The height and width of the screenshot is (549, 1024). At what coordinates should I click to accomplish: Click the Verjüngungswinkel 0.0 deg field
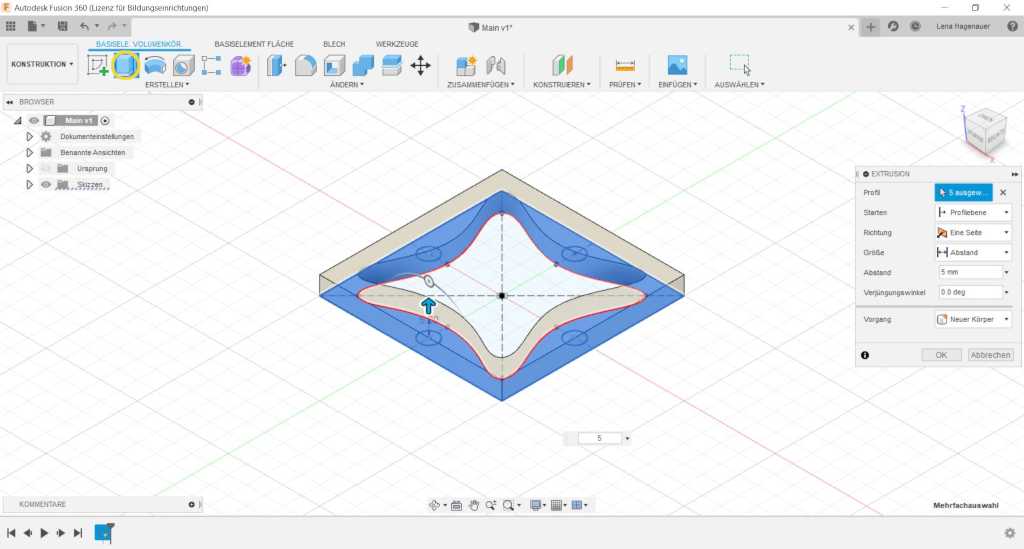pyautogui.click(x=970, y=292)
